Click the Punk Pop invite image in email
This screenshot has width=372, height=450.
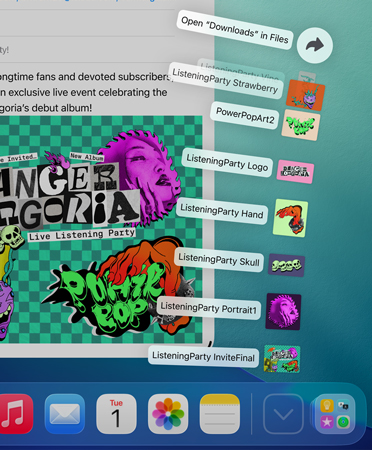pos(101,229)
